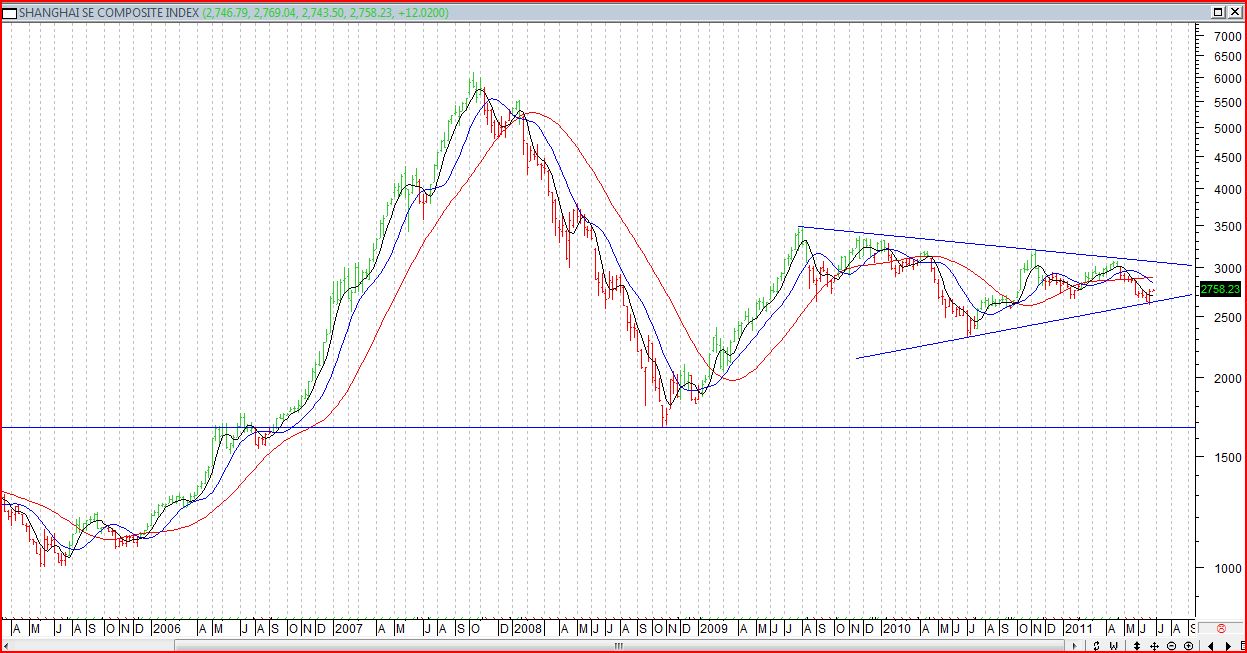This screenshot has width=1247, height=653.
Task: Click the refresh chart arrows icon
Action: coord(1096,646)
